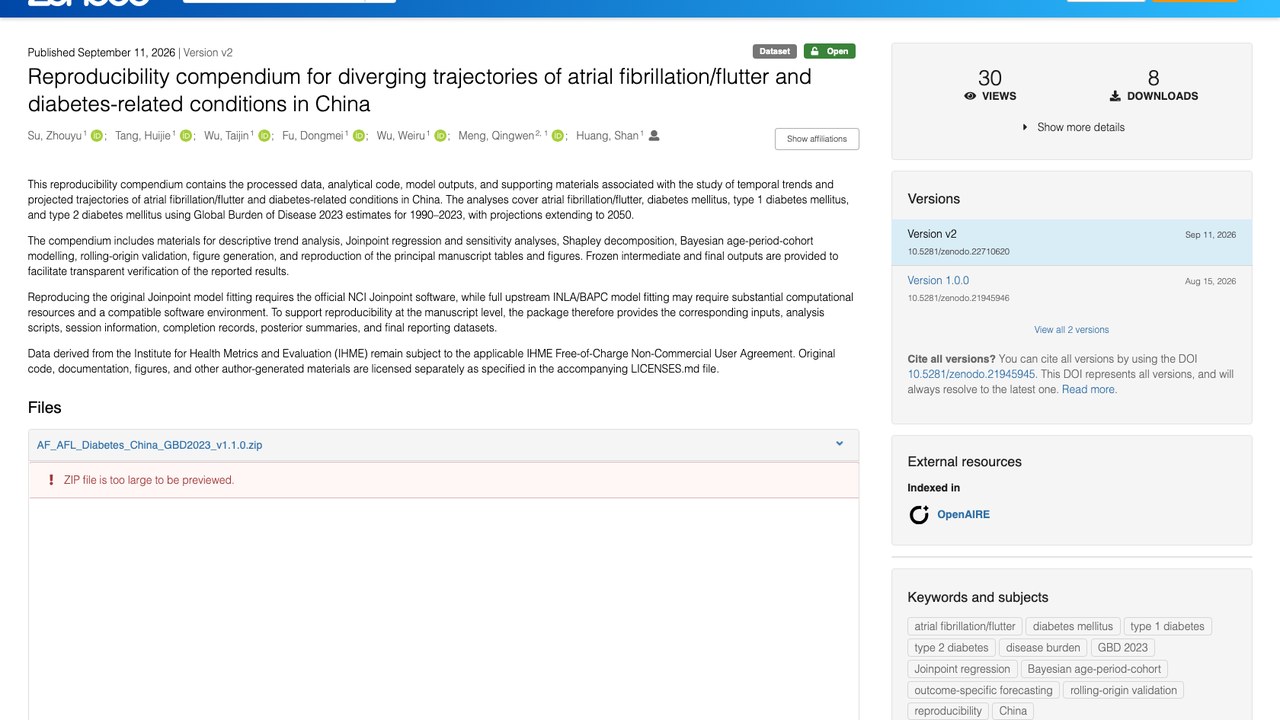The width and height of the screenshot is (1280, 720).
Task: Click author name Meng, Qingwen
Action: 496,136
